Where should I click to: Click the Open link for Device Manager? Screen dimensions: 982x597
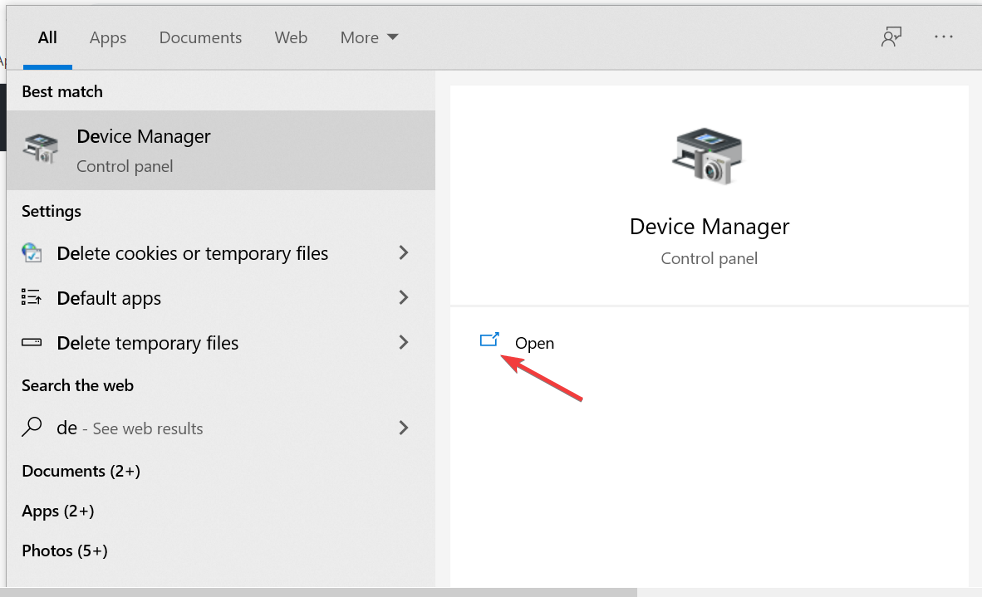click(x=534, y=343)
